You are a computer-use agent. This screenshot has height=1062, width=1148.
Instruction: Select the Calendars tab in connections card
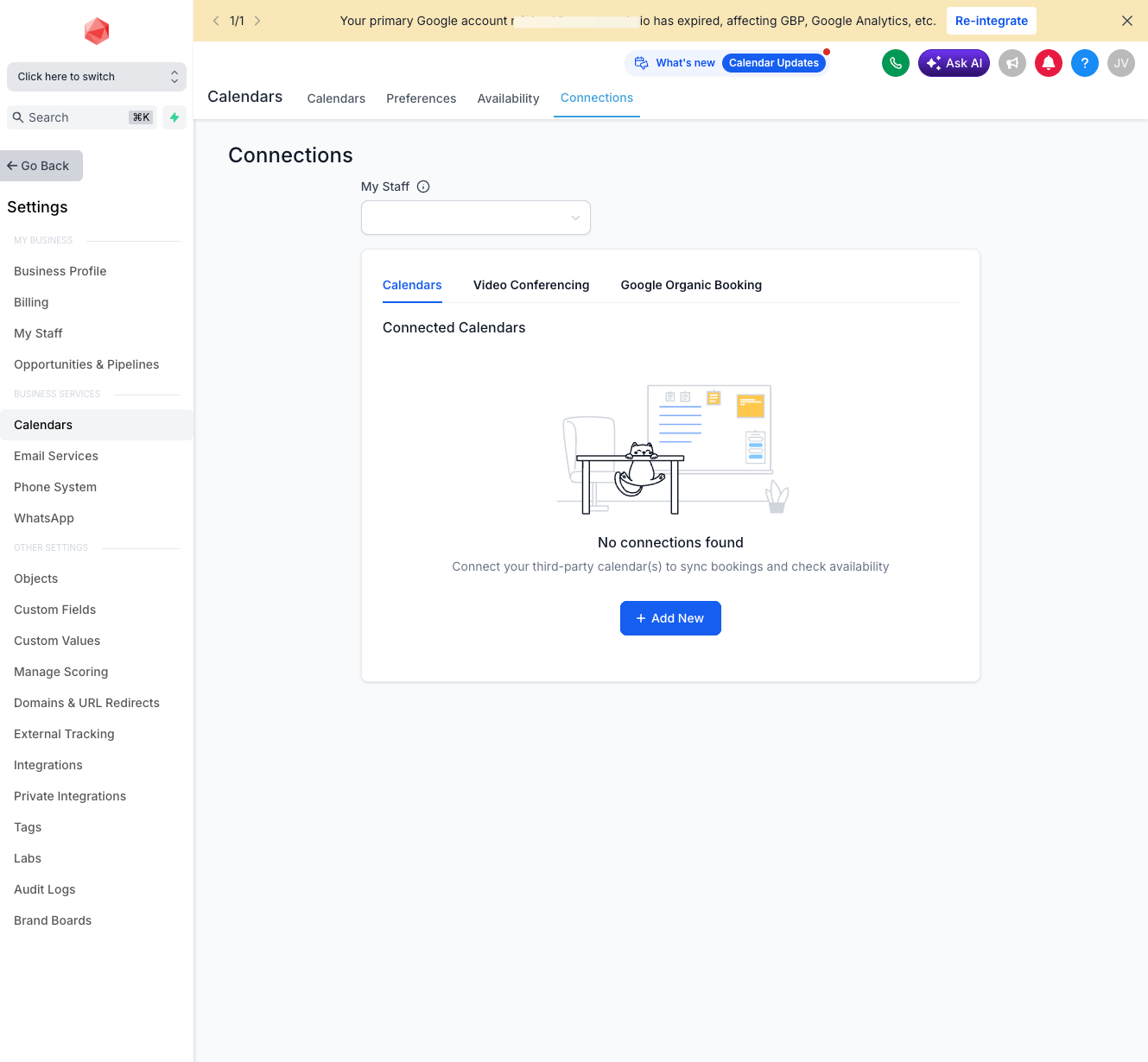pos(412,285)
